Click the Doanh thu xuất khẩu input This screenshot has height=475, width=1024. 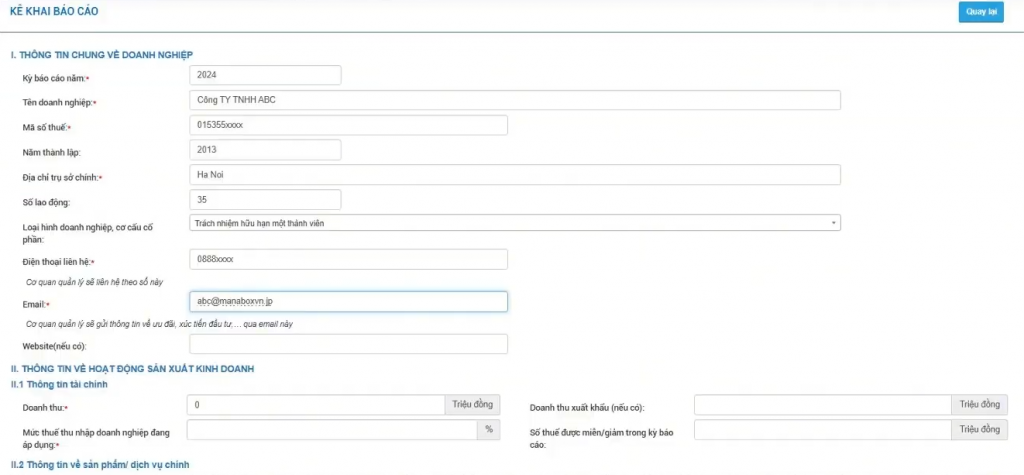[821, 405]
